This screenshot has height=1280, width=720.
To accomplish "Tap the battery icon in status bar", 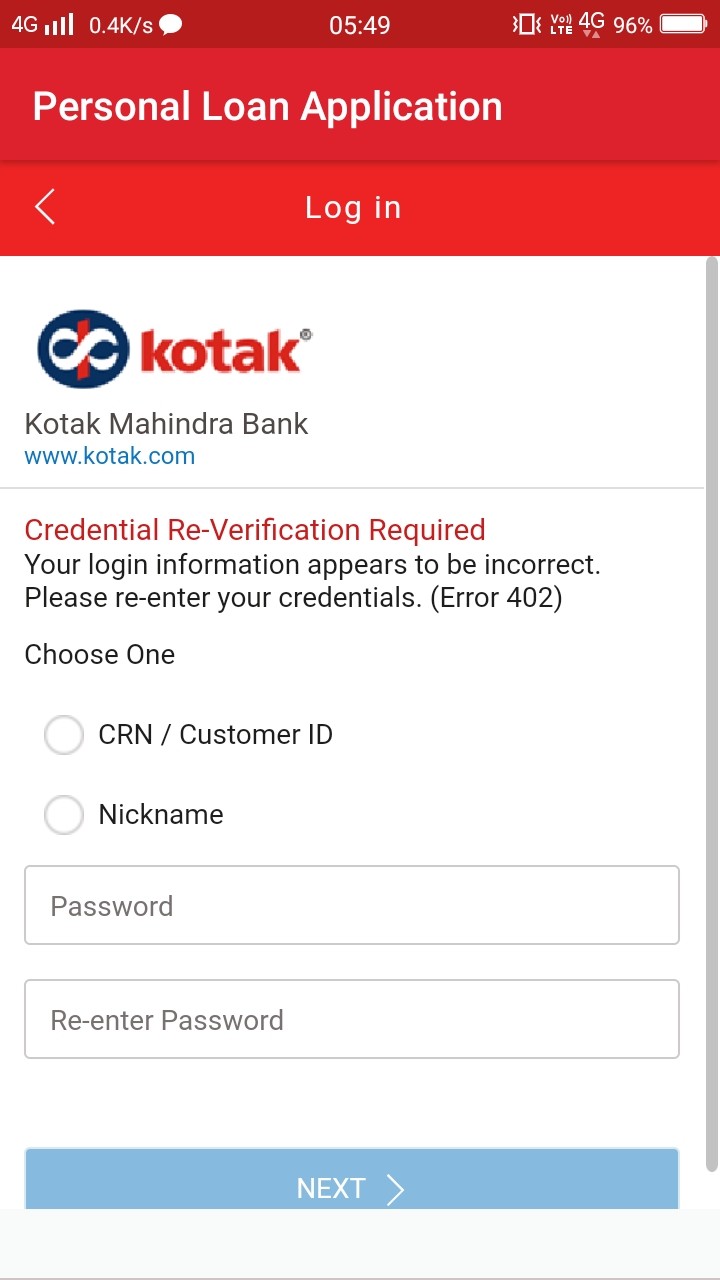I will coord(684,24).
